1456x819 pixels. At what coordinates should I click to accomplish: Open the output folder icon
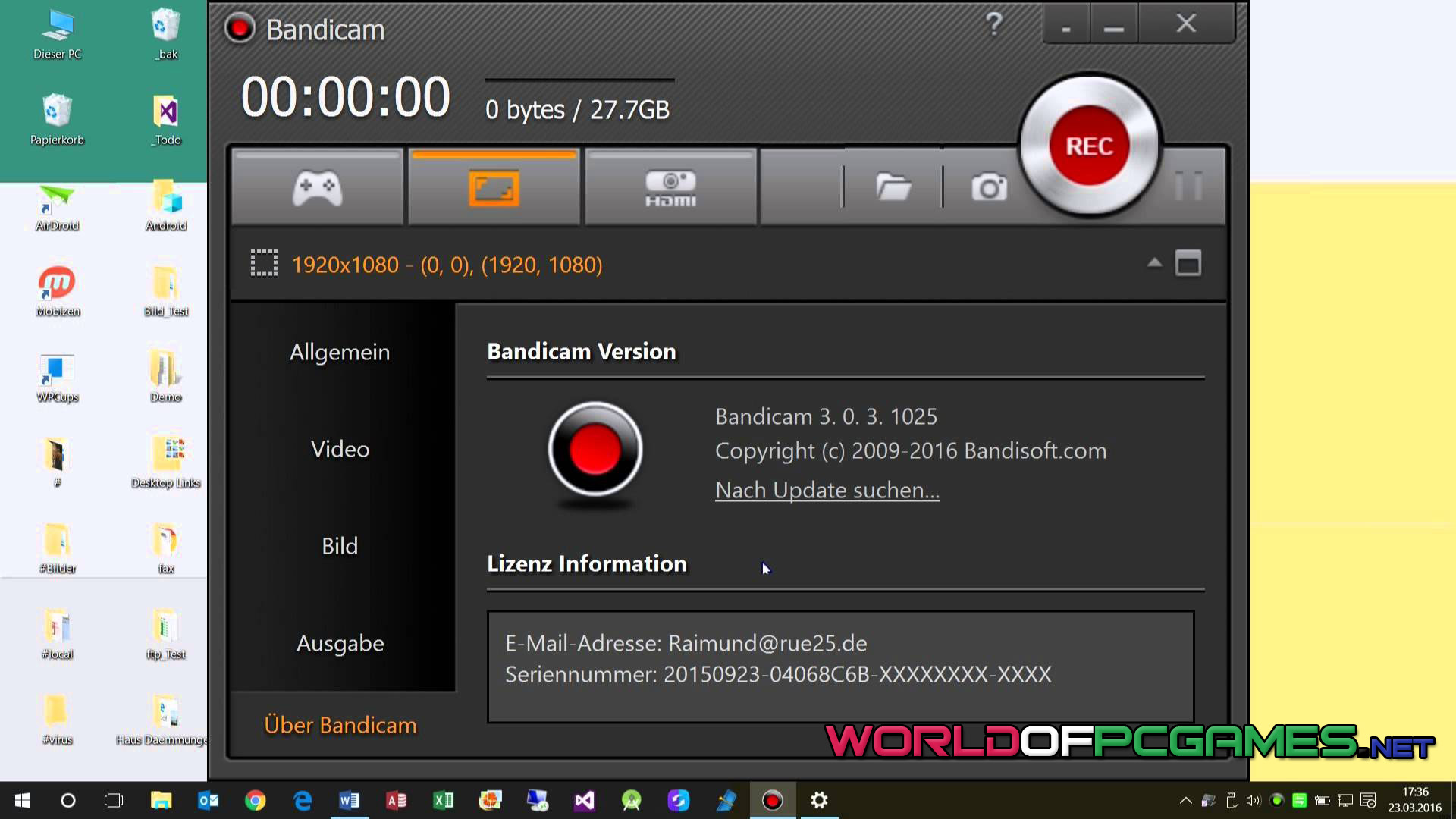click(x=893, y=187)
